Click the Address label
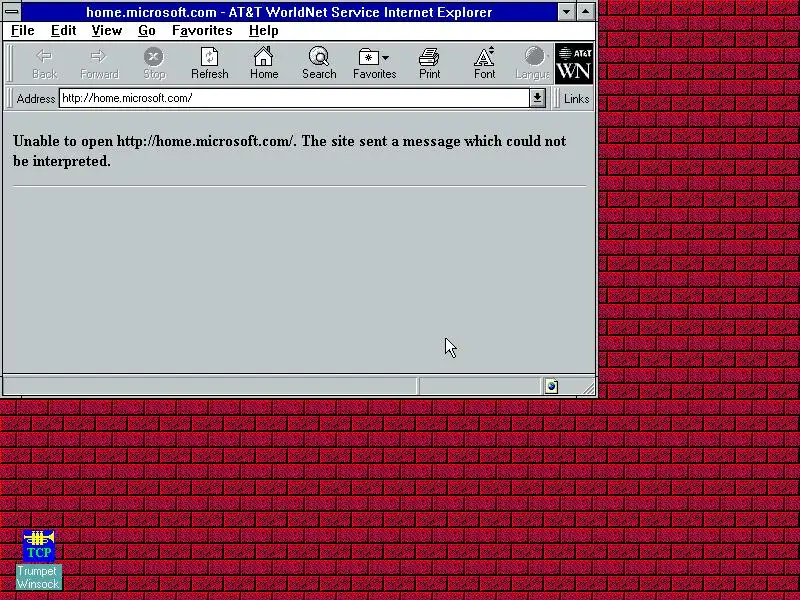800x600 pixels. click(x=36, y=98)
